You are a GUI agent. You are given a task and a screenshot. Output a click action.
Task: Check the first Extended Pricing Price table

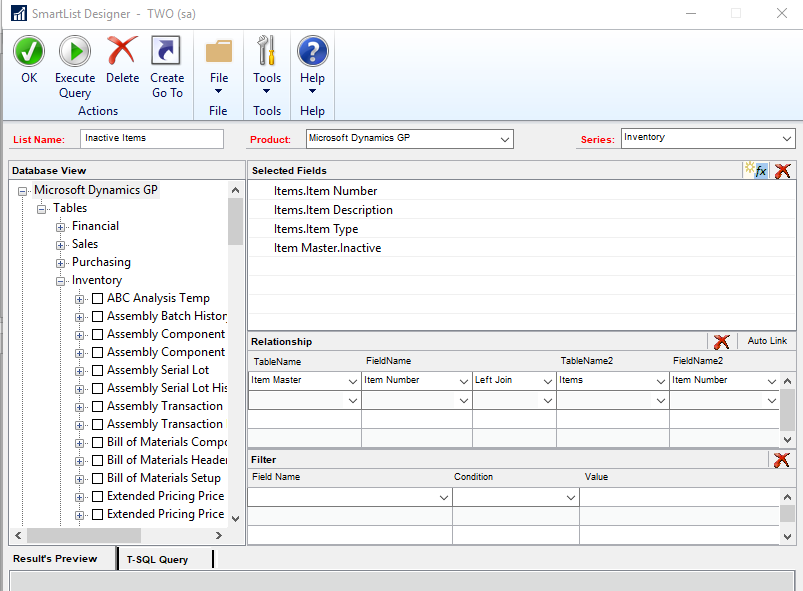coord(97,496)
